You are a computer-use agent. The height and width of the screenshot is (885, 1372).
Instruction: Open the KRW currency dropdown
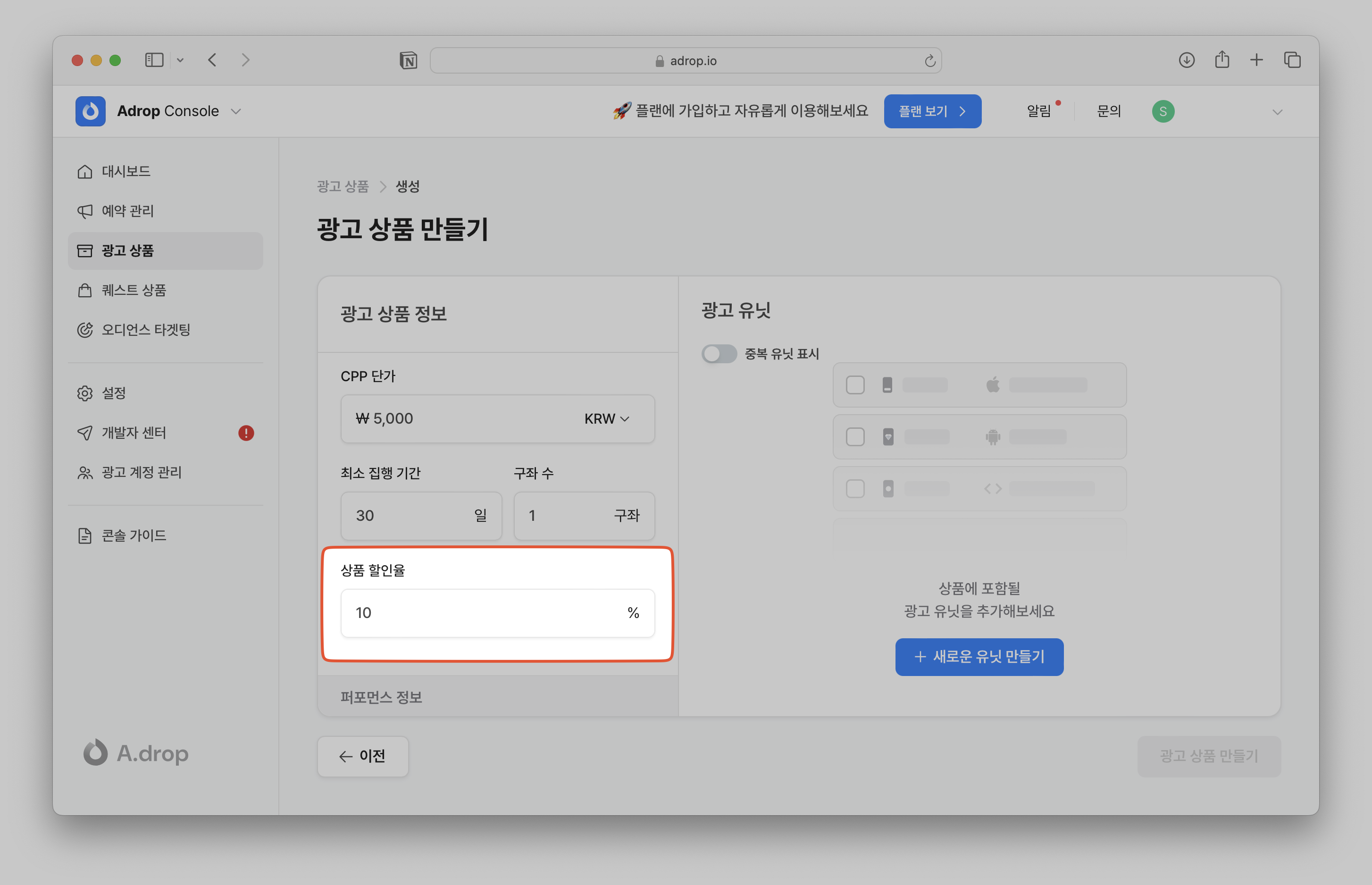(x=606, y=419)
